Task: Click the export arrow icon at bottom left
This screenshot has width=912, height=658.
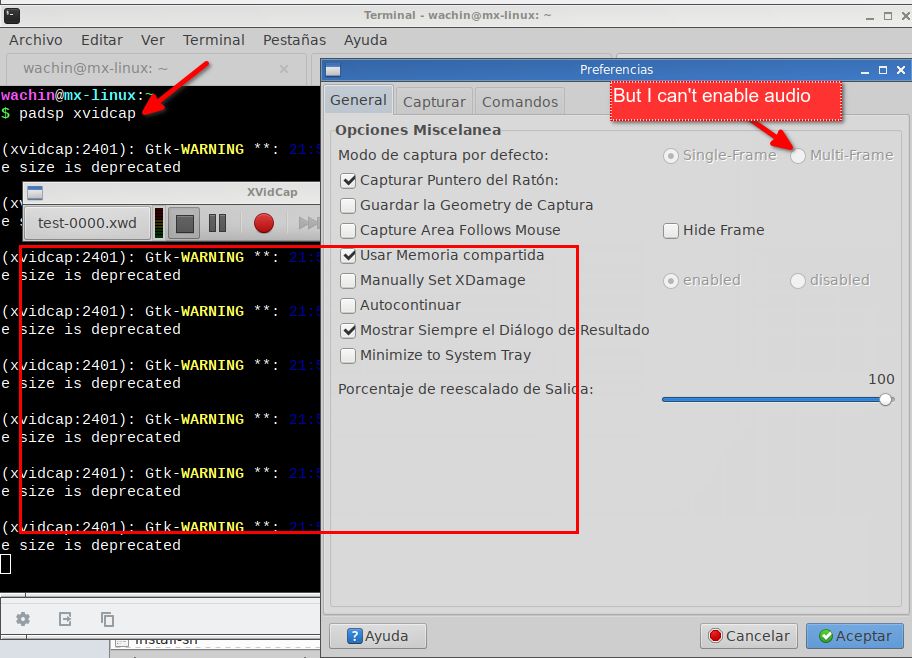Action: (65, 619)
